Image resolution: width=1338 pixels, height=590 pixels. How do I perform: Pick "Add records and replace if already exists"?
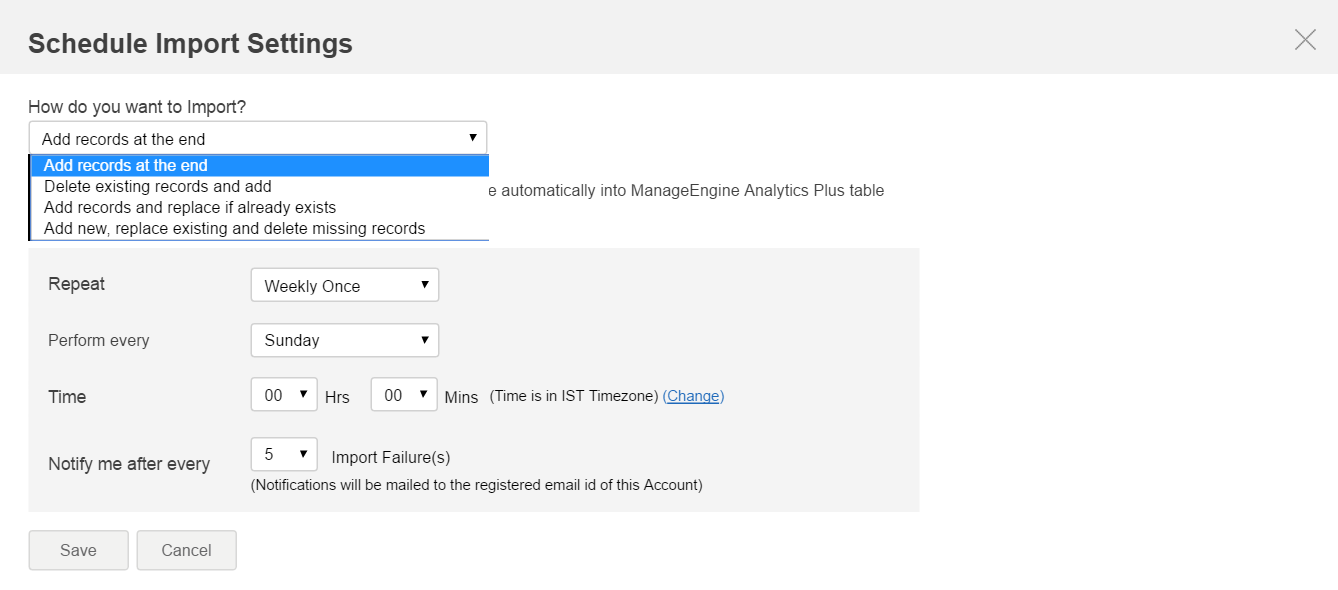pos(190,208)
